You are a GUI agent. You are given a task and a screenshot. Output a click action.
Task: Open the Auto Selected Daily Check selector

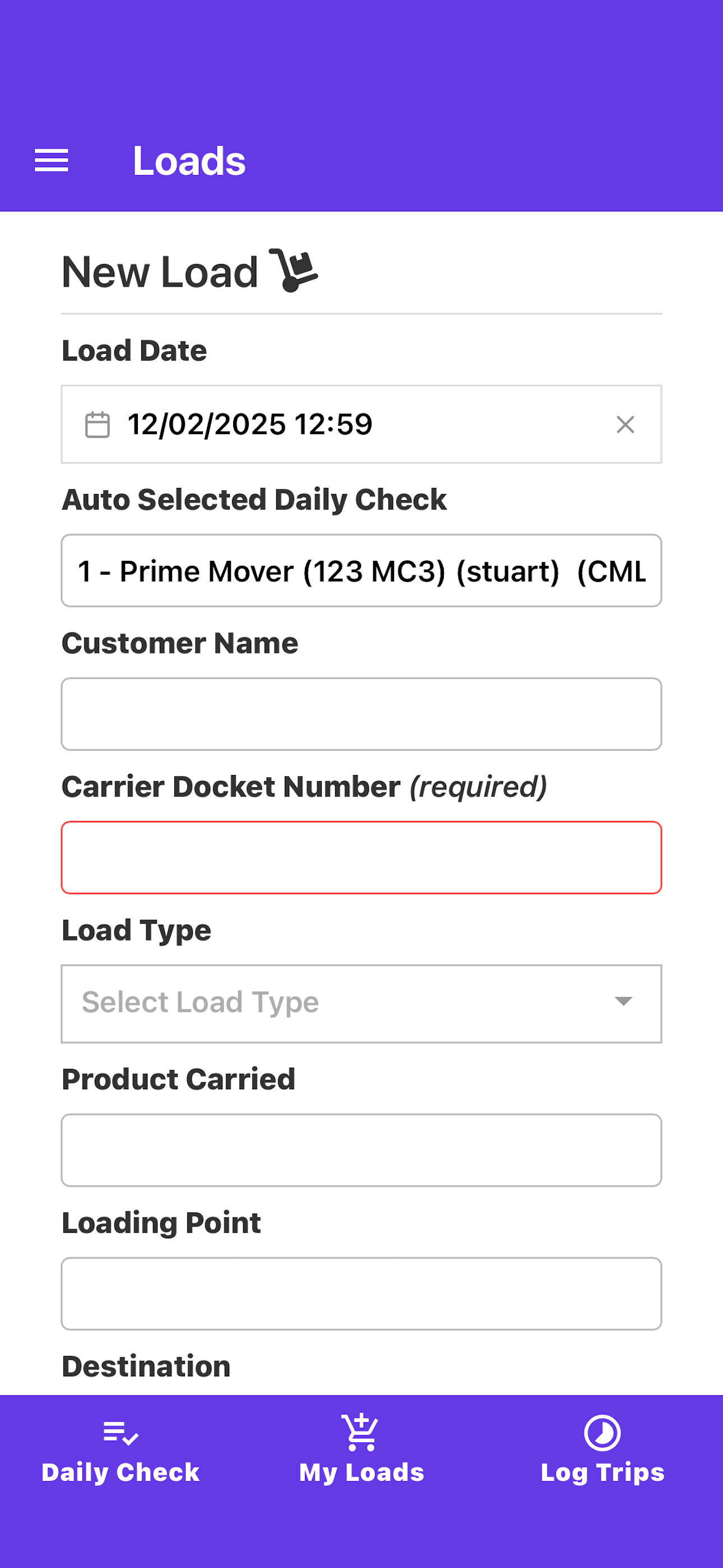[x=361, y=570]
